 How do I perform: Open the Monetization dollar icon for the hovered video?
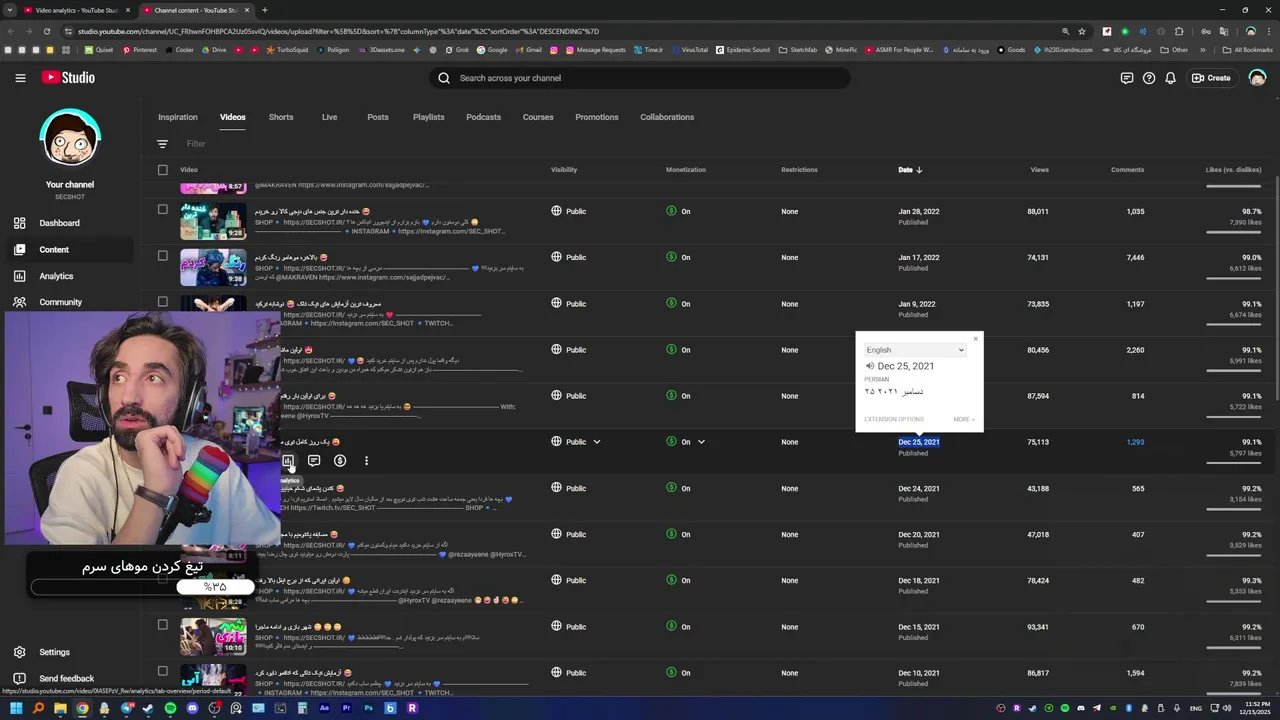[x=340, y=461]
